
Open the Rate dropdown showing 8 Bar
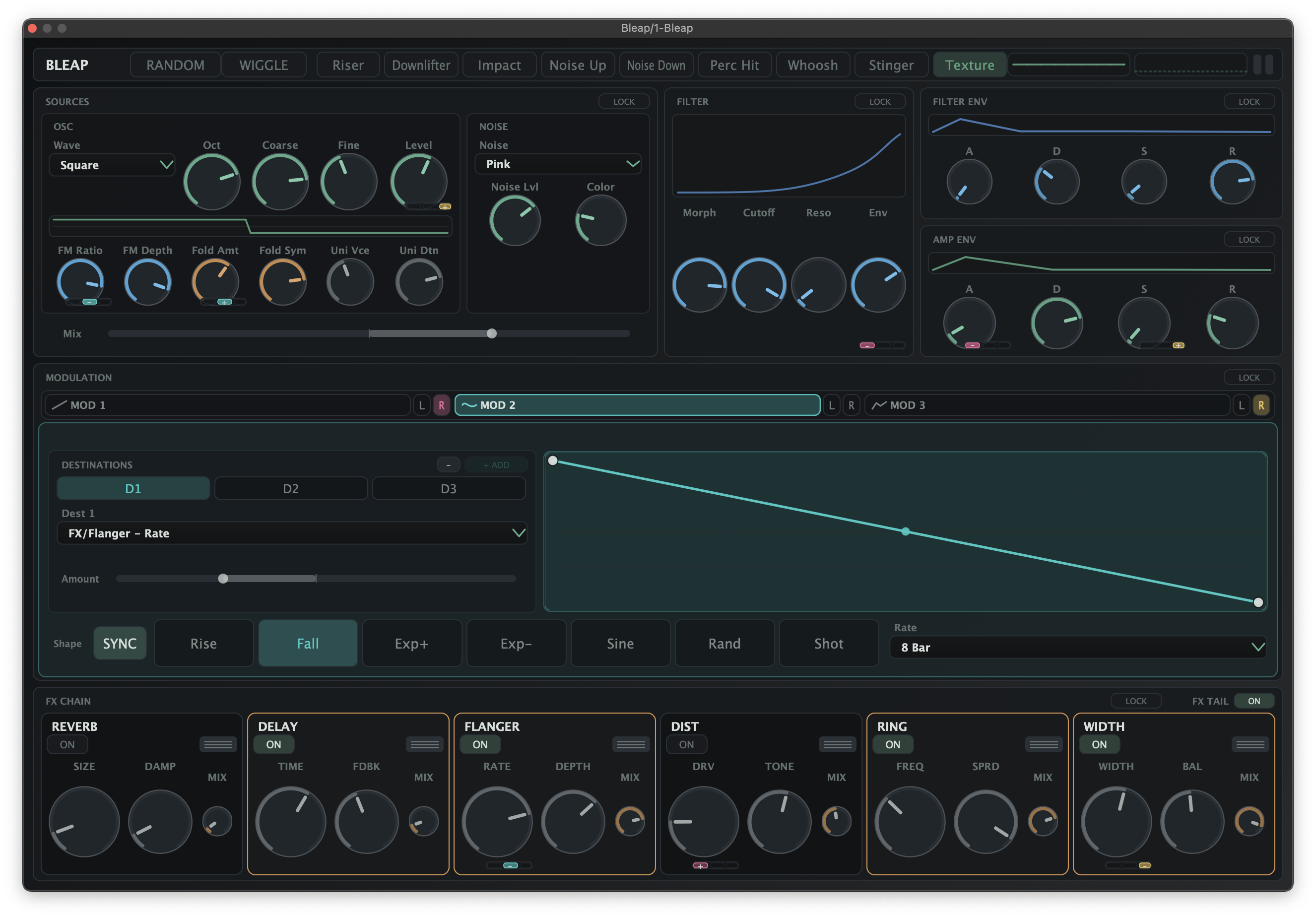[1078, 647]
